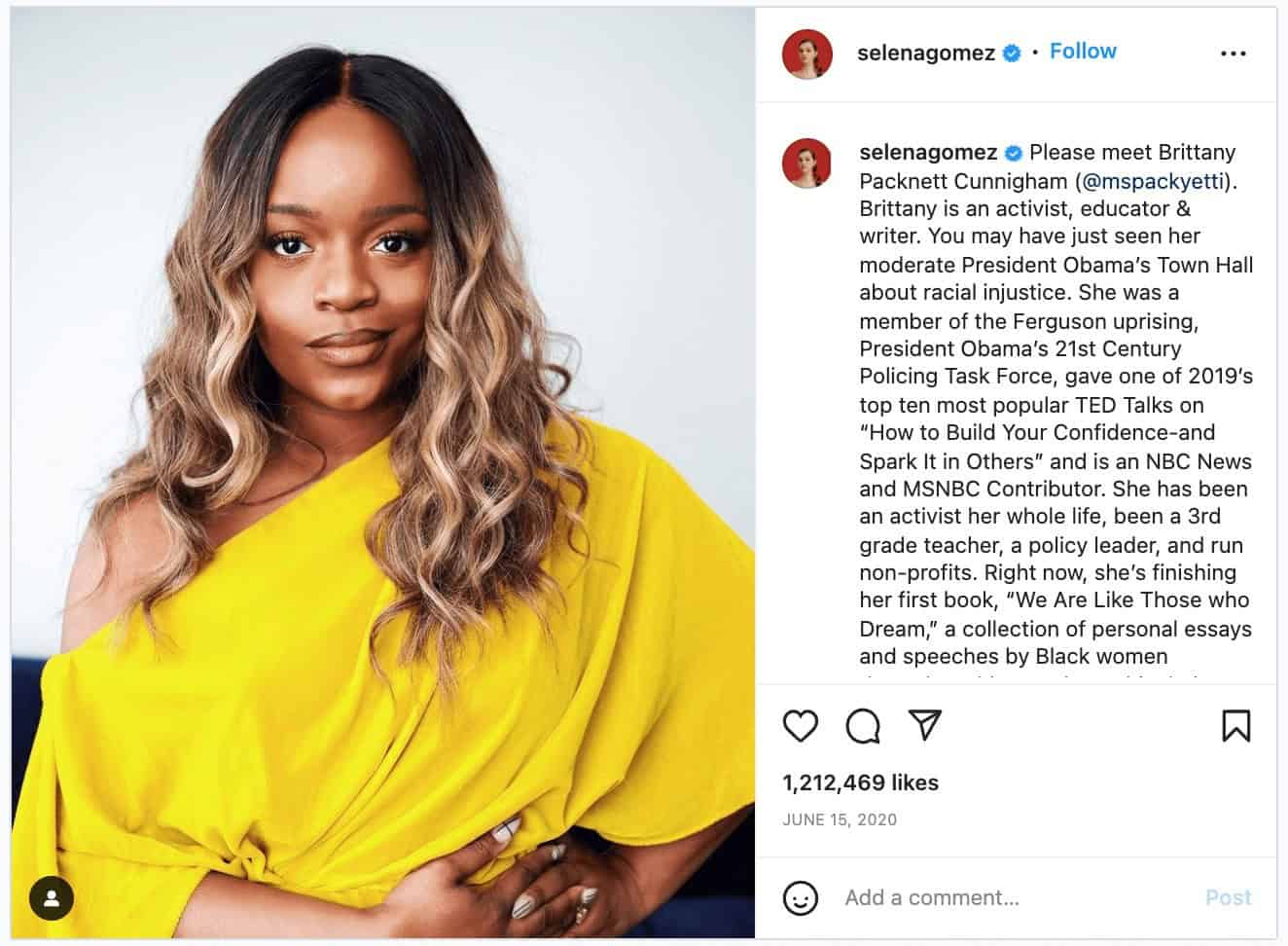Open selenagomez username in the header
The image size is (1288, 946).
pos(926,54)
